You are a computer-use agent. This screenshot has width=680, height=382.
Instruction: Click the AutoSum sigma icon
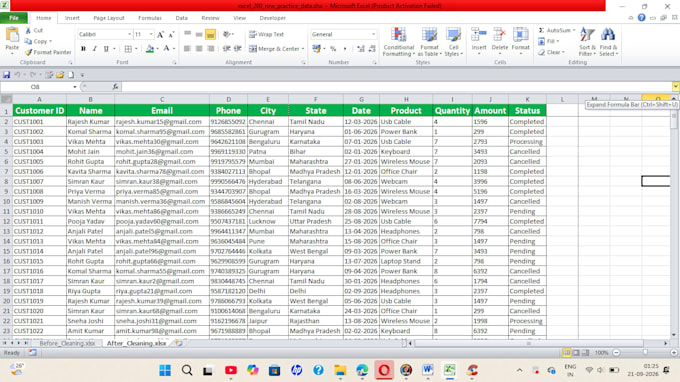click(541, 30)
